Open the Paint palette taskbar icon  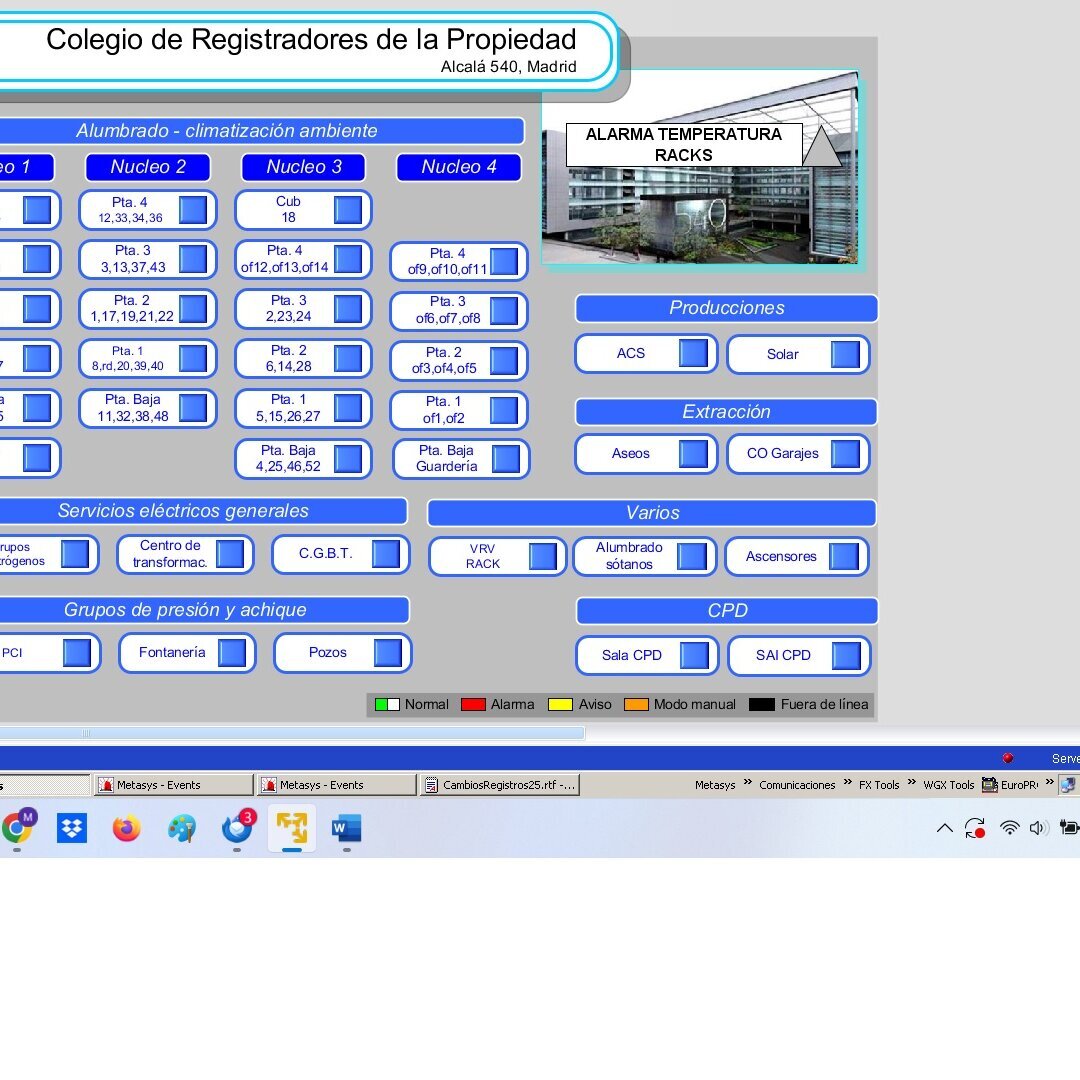182,828
